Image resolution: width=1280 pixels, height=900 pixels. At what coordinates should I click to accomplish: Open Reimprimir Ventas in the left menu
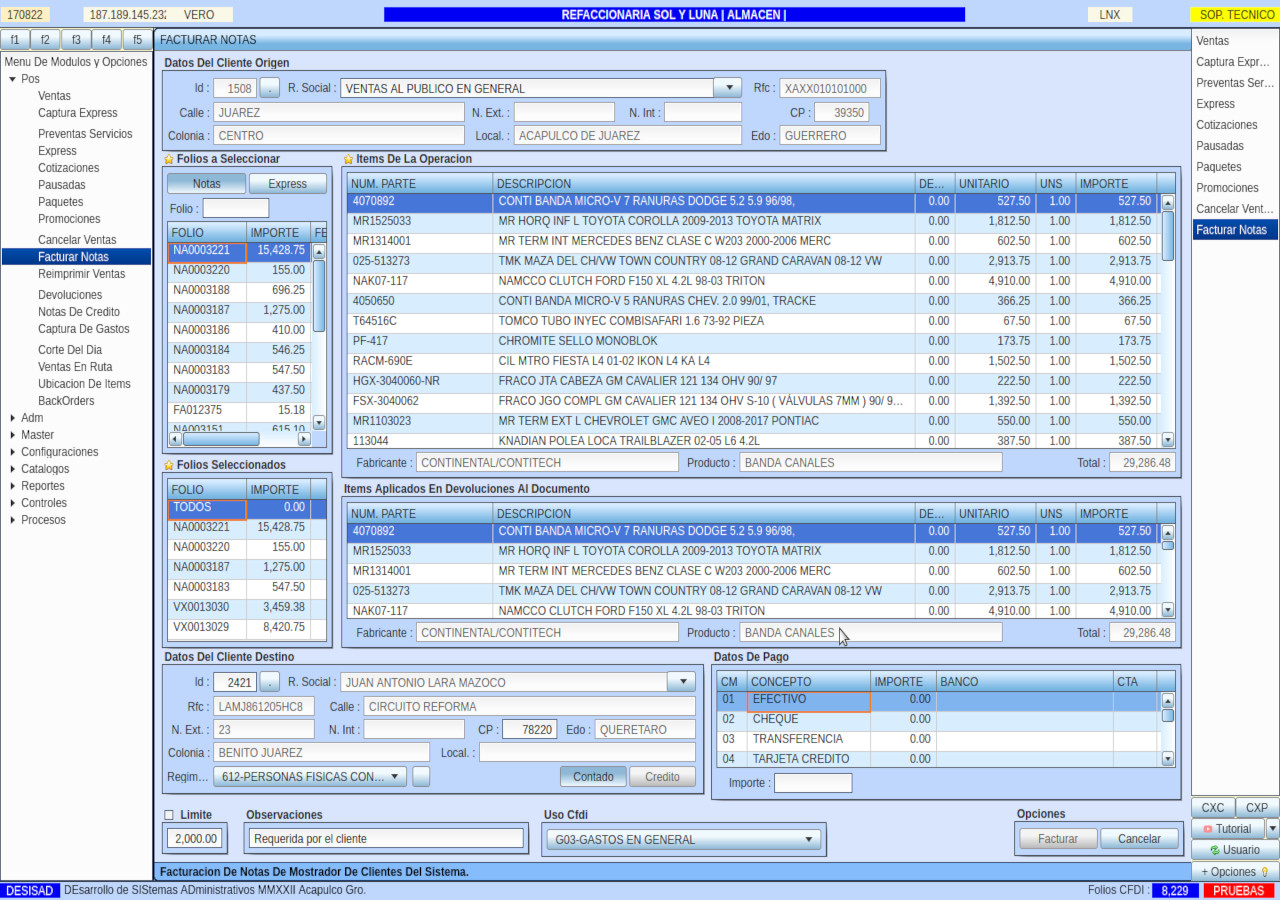click(82, 274)
